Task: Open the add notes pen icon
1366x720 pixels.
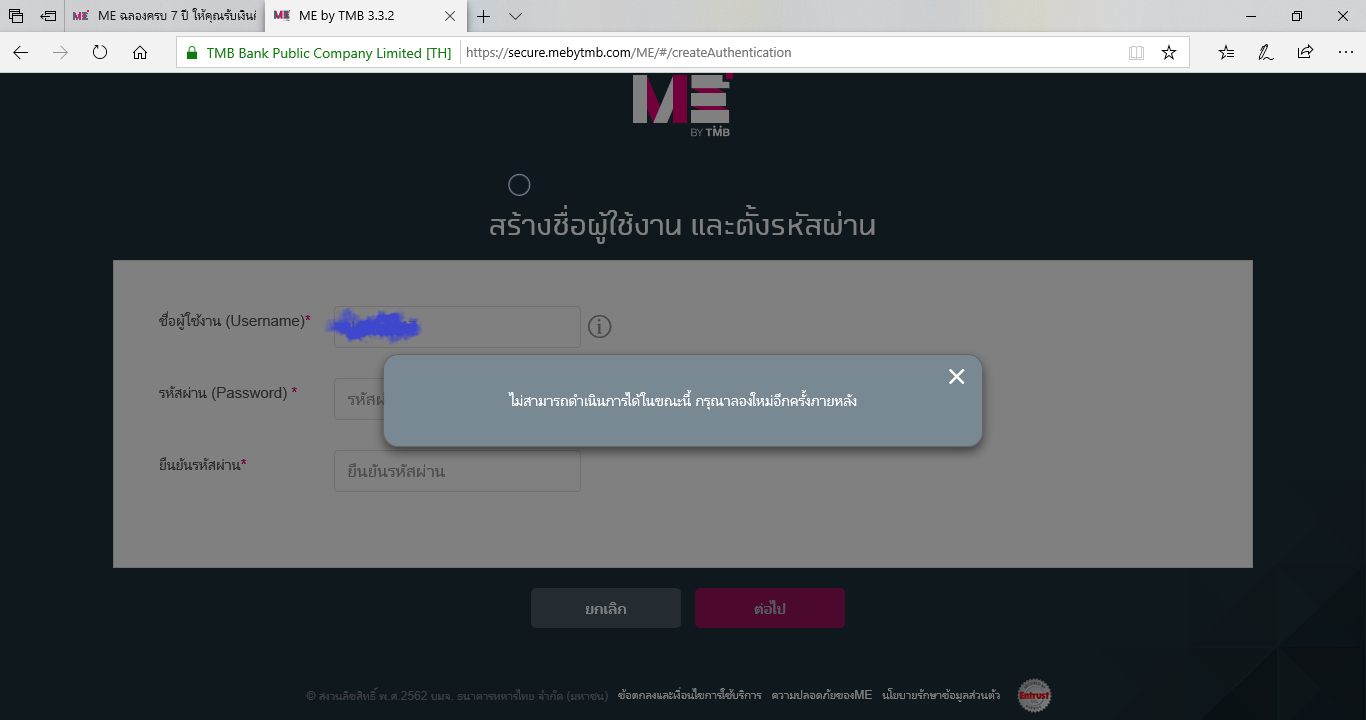Action: (x=1266, y=53)
